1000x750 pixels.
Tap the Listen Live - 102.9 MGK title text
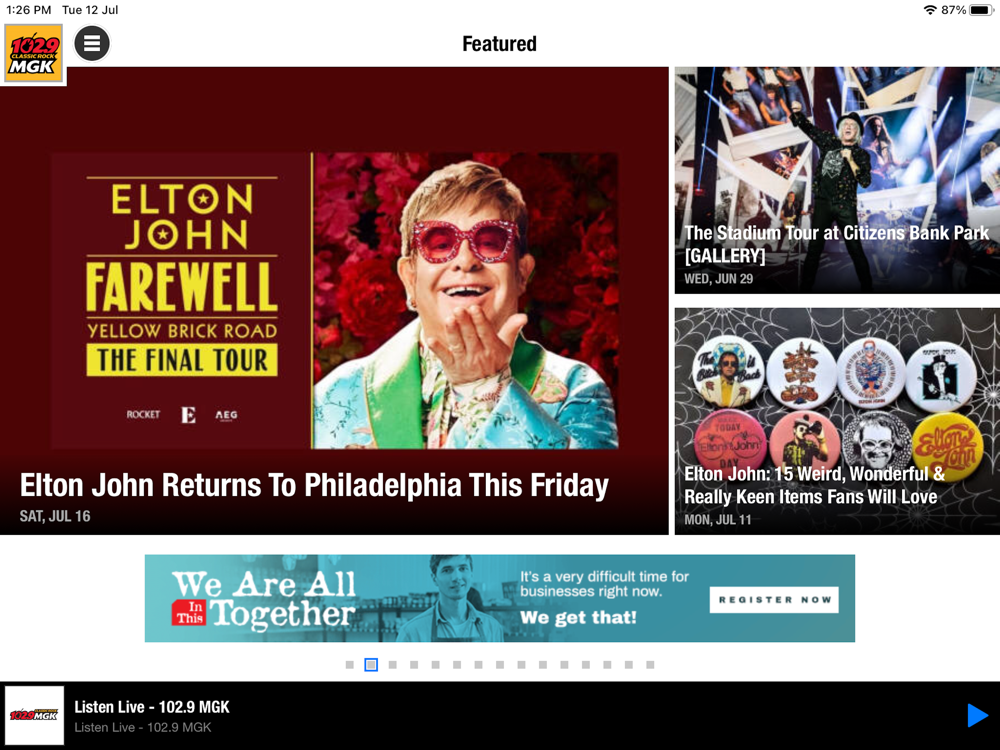(152, 707)
